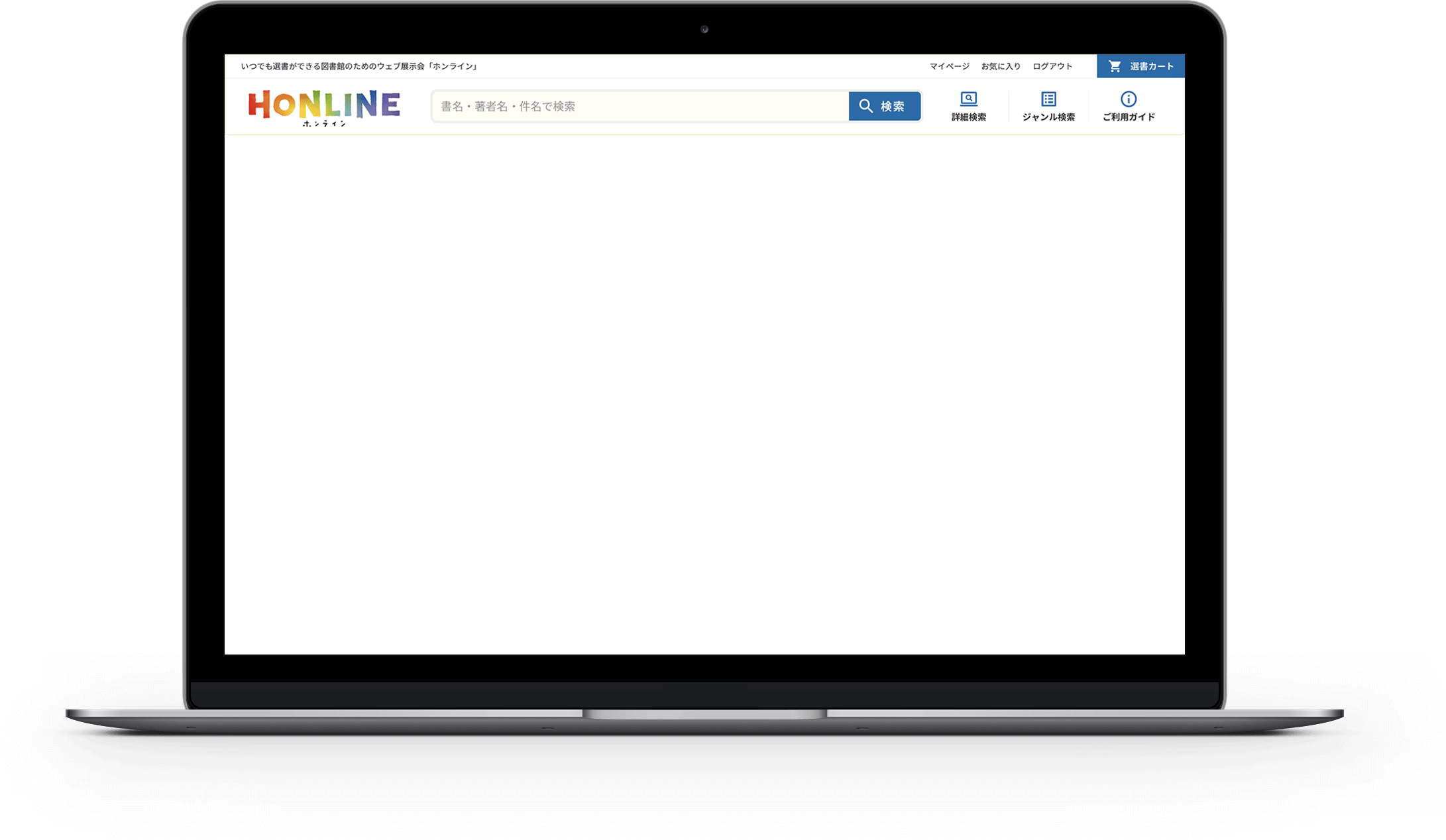Click the 詳細検索 monitor-search icon
The image size is (1446, 840).
pos(969,99)
